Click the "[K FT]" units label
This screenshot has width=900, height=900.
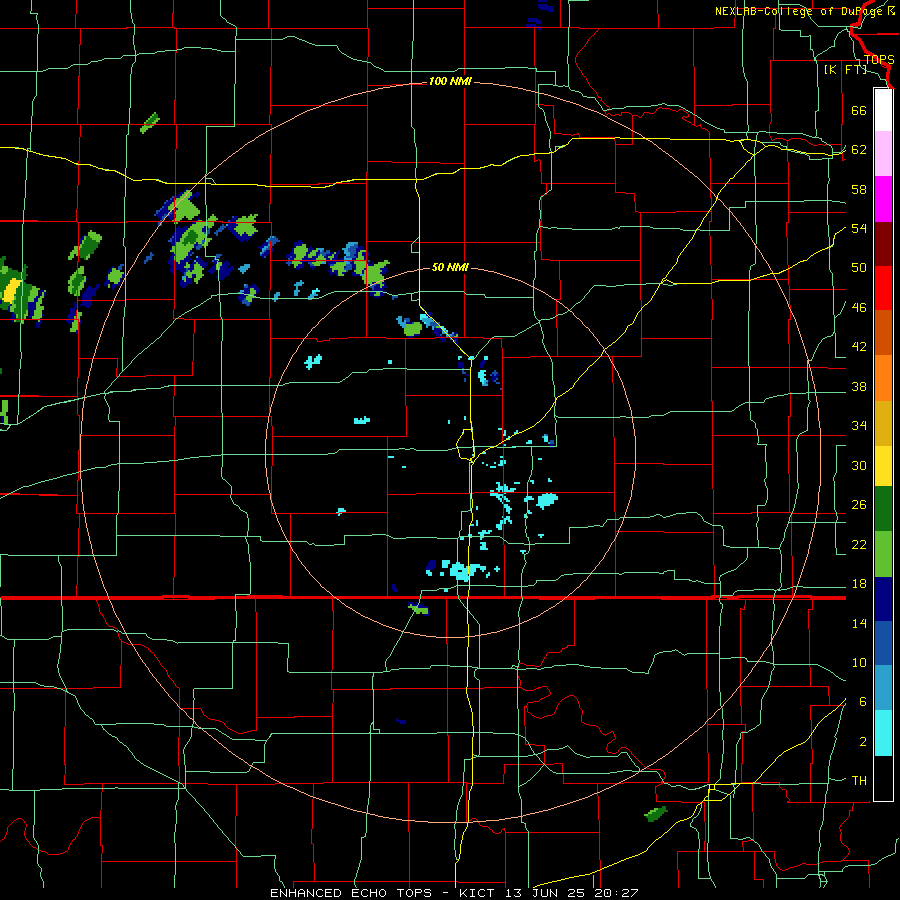pos(845,69)
